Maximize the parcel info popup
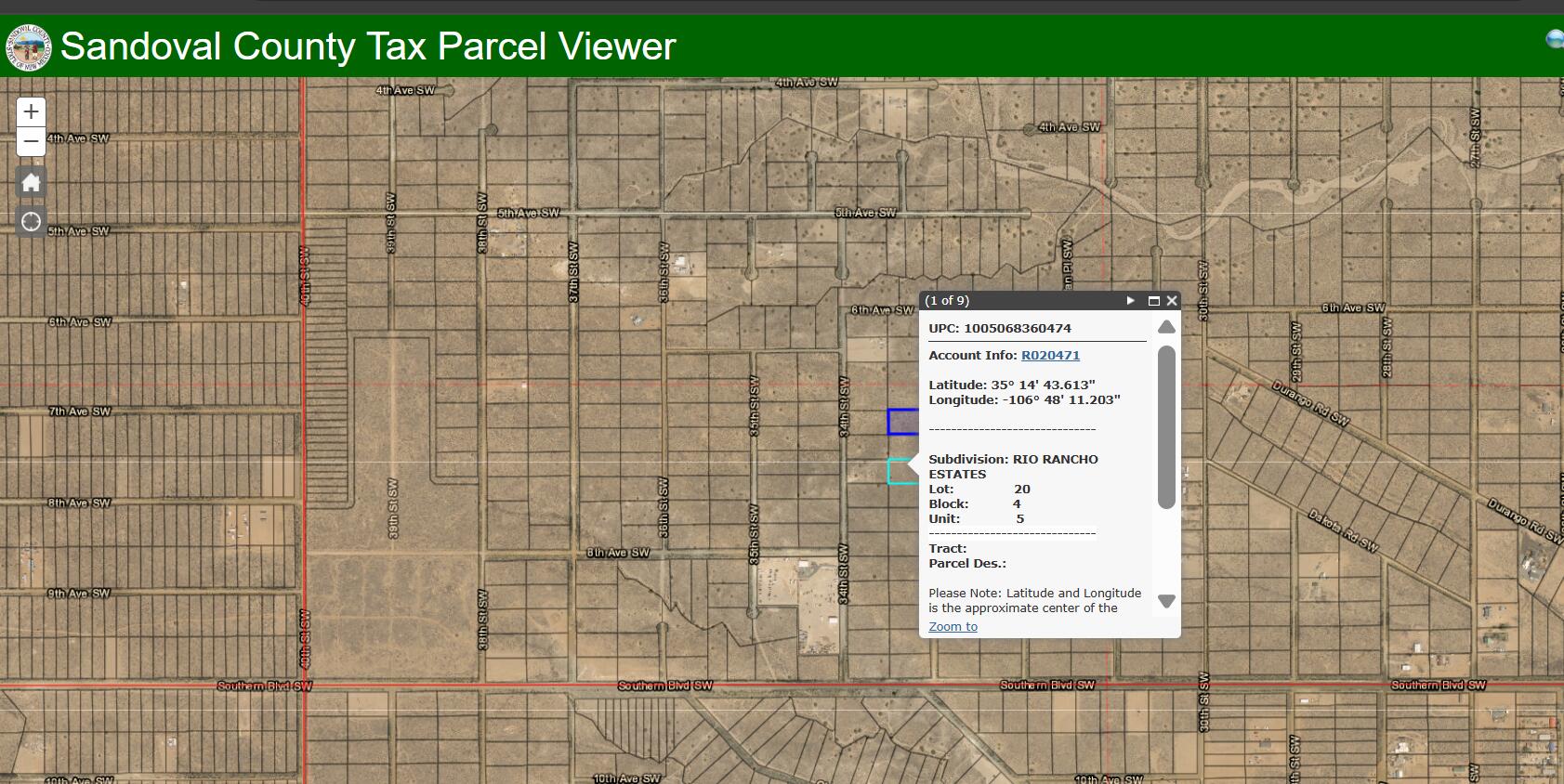1564x784 pixels. tap(1153, 300)
